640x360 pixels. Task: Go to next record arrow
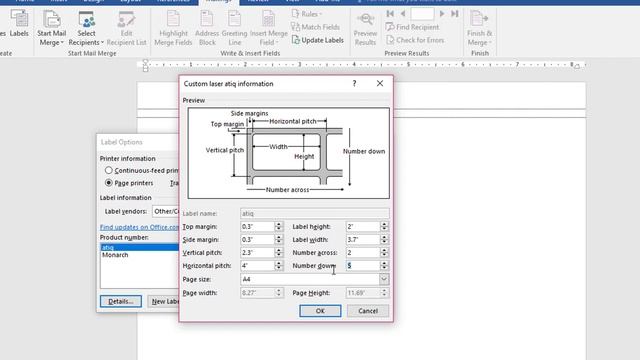[x=442, y=14]
